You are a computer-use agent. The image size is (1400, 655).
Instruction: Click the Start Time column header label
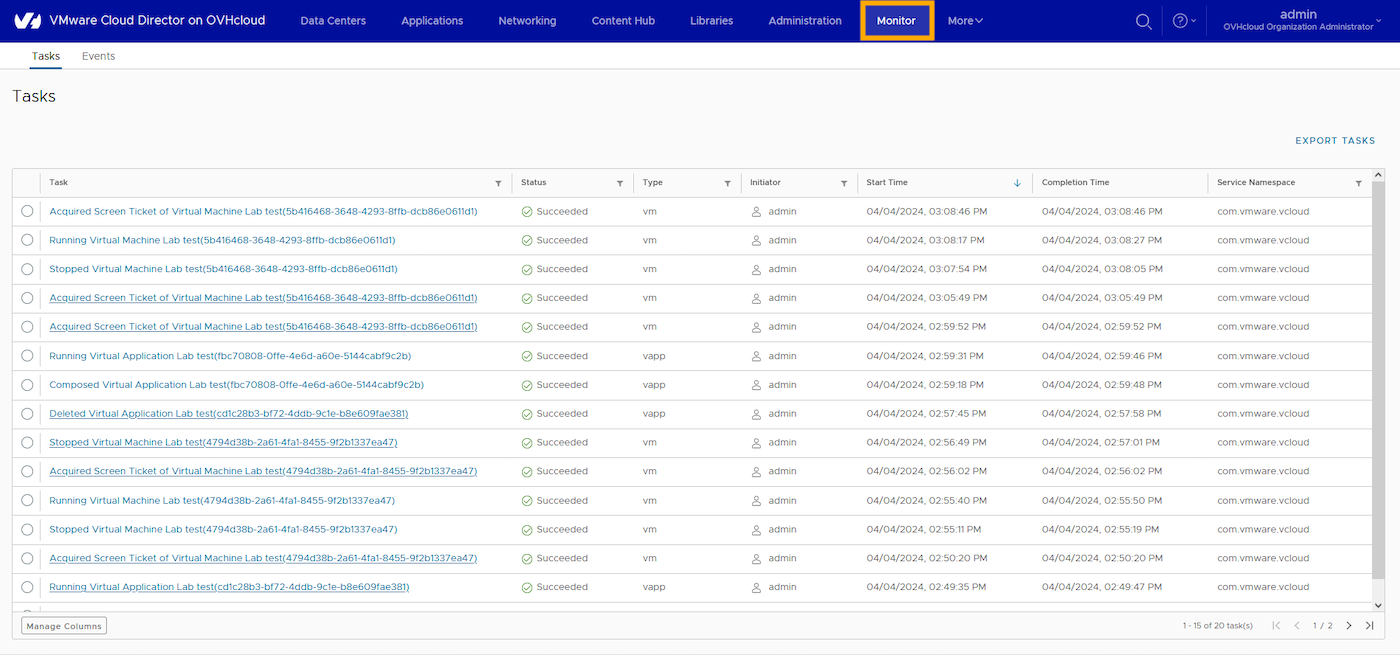tap(887, 183)
